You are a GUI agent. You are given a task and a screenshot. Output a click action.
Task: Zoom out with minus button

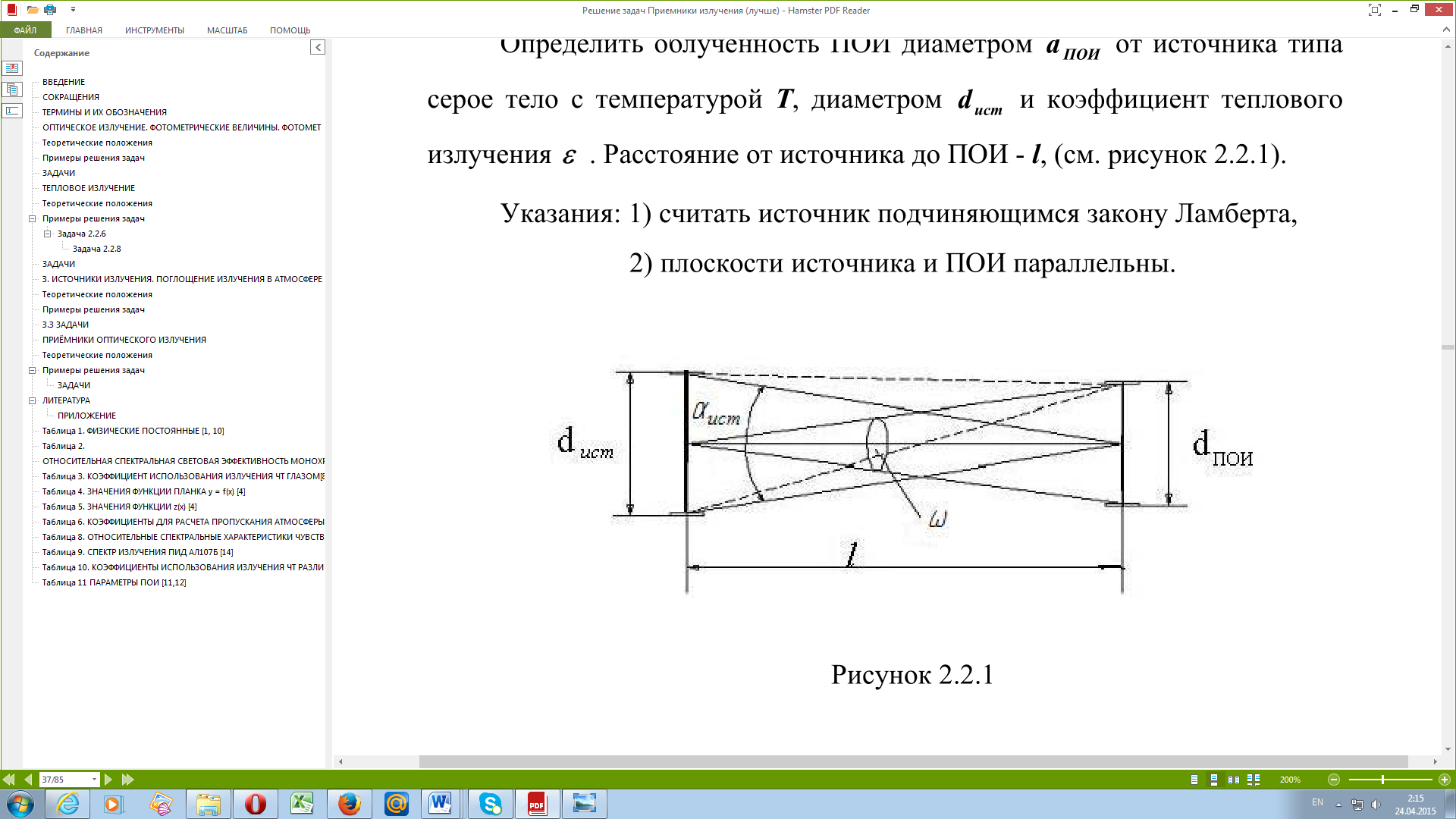click(1334, 780)
